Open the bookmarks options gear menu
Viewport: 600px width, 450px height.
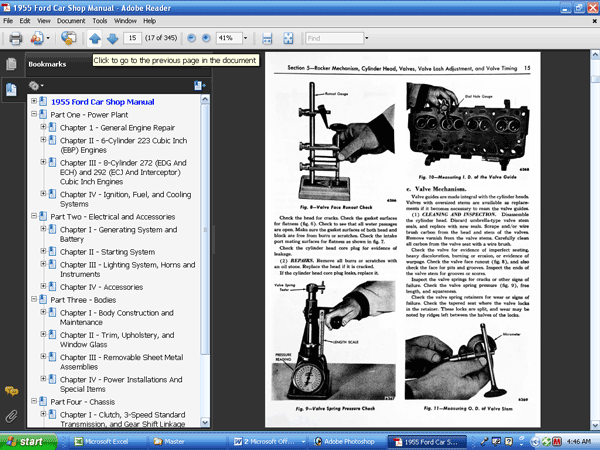(x=36, y=86)
